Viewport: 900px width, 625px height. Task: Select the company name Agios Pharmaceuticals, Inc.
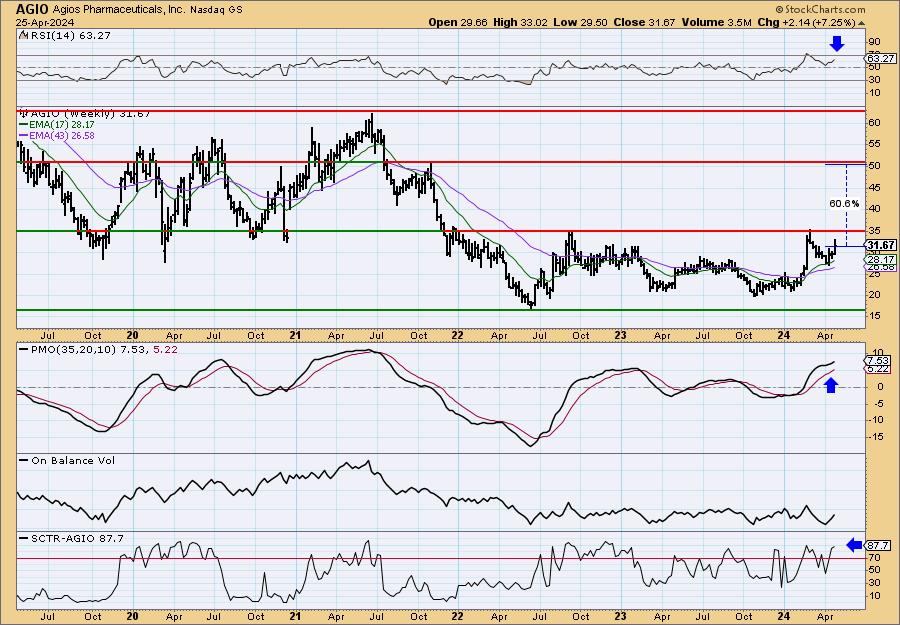pos(118,10)
